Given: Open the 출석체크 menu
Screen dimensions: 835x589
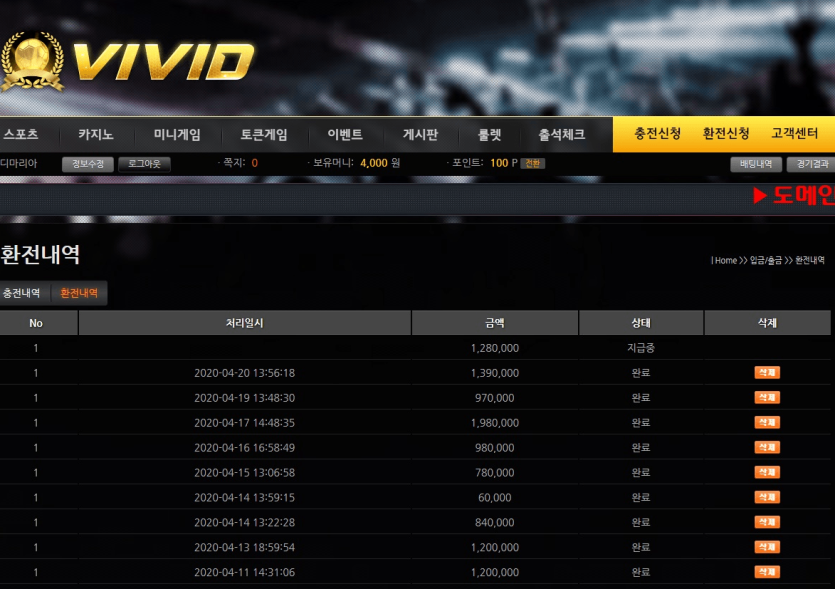Looking at the screenshot, I should point(562,134).
